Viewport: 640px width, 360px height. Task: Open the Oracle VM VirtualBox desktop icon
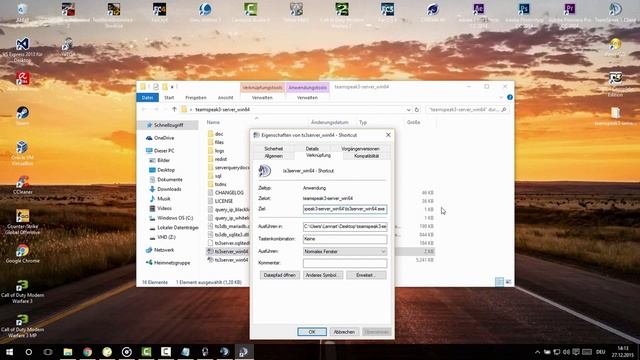(x=22, y=152)
